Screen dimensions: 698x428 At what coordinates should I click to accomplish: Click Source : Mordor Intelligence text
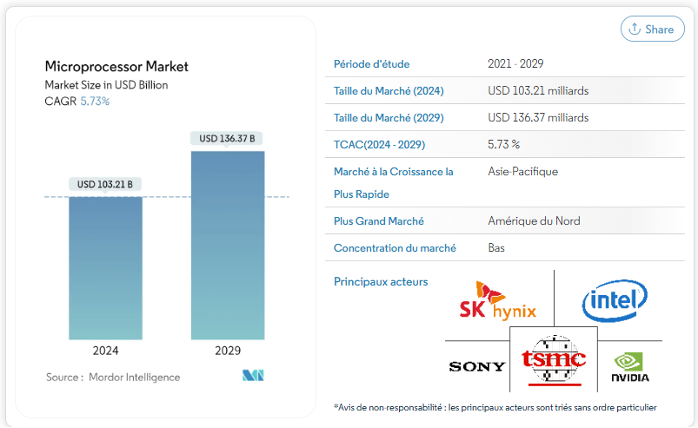click(x=113, y=377)
